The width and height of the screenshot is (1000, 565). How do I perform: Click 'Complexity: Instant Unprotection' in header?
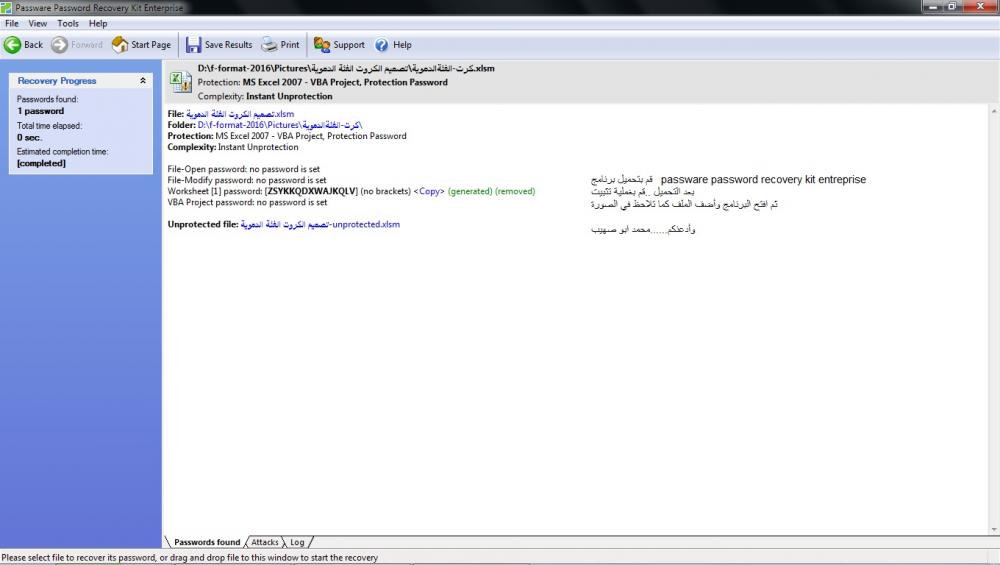point(265,96)
